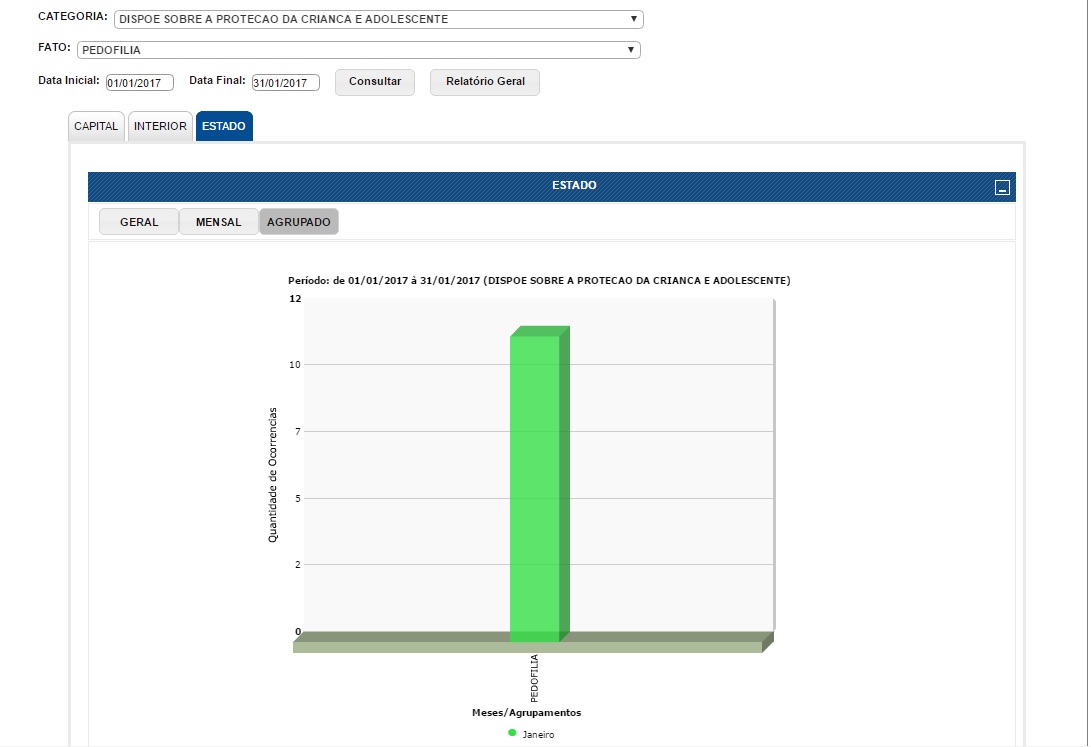This screenshot has height=747, width=1091.
Task: Select the AGRUPADO chart view
Action: pyautogui.click(x=298, y=222)
